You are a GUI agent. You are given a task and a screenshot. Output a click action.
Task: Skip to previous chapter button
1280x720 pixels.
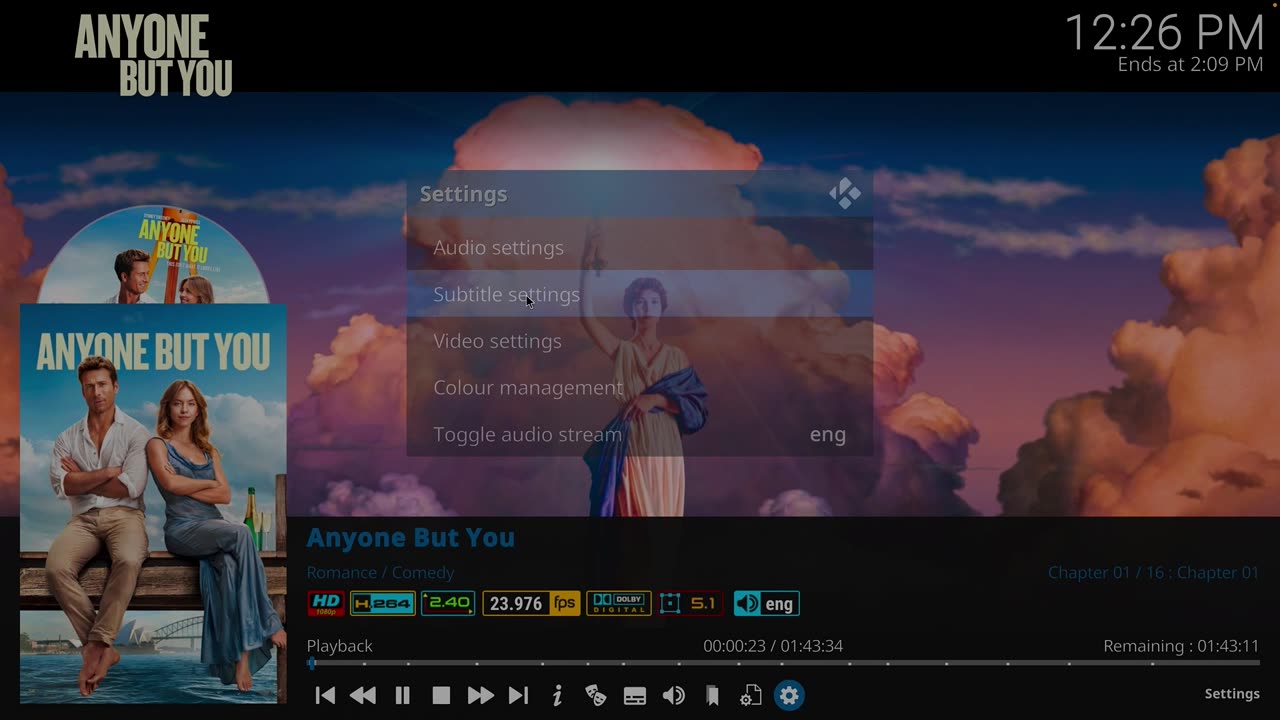click(325, 695)
